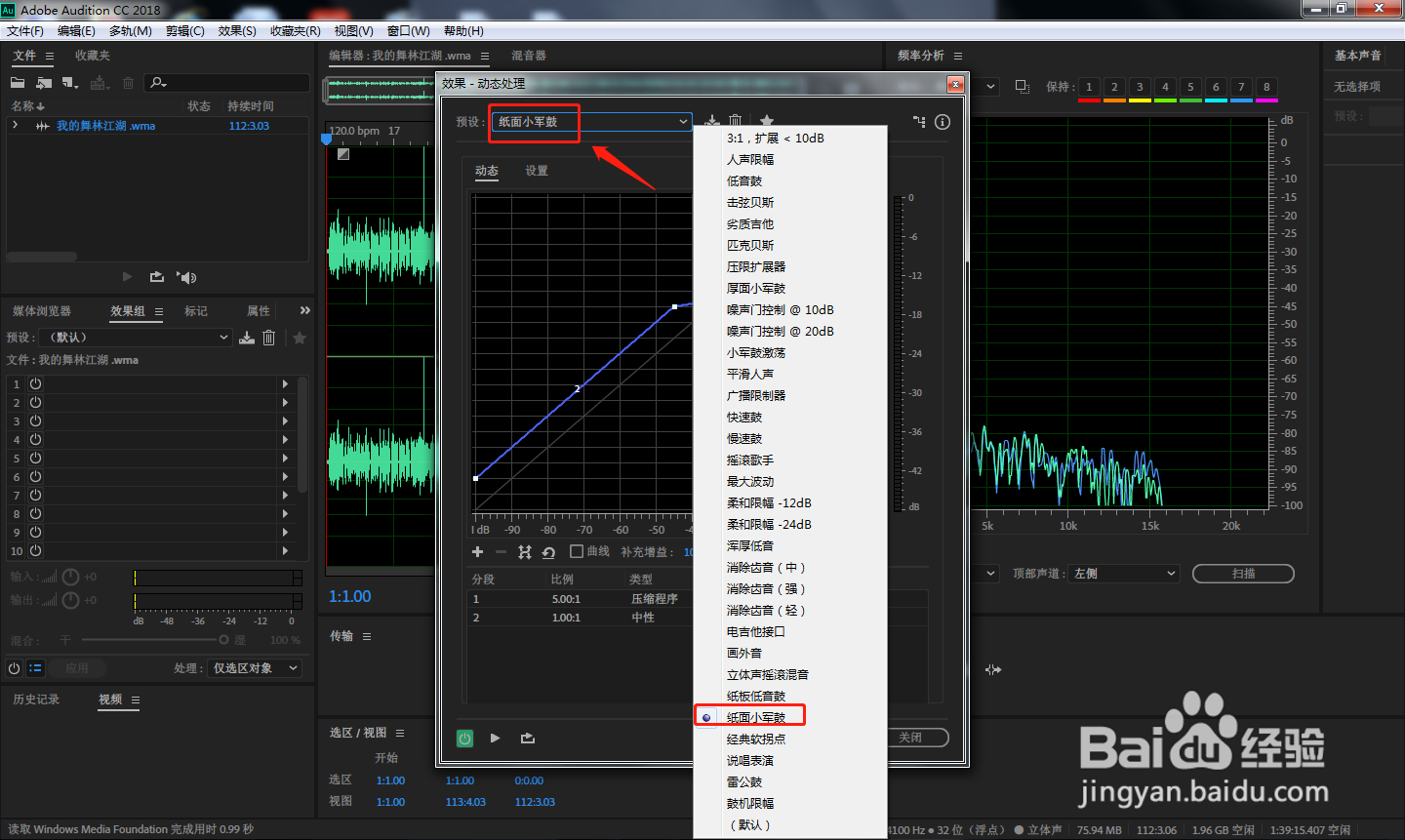Toggle power for effects rack slot 1
The height and width of the screenshot is (840, 1405).
(x=36, y=384)
